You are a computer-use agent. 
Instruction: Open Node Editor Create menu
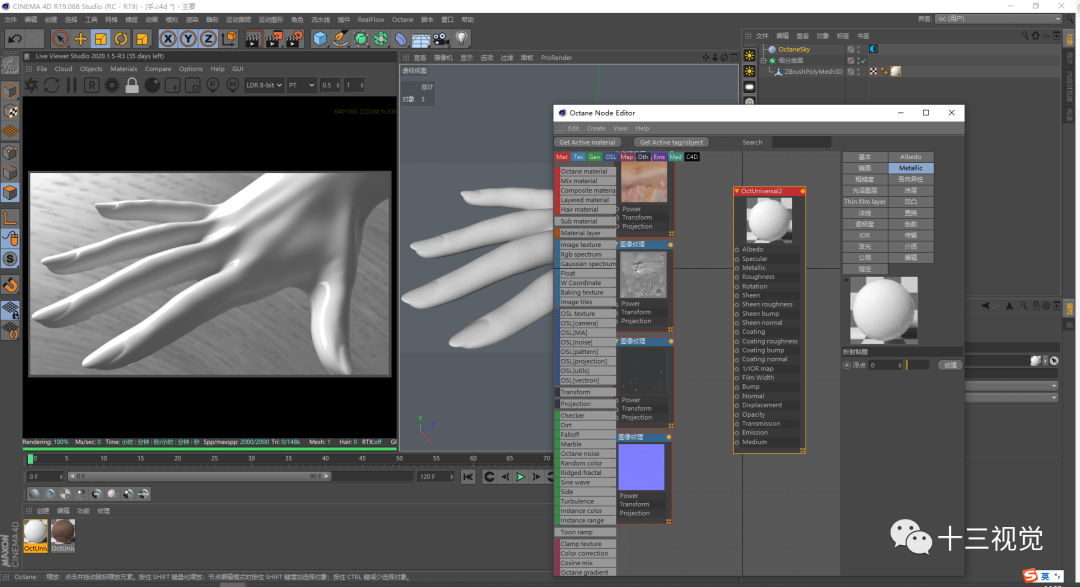coord(596,129)
